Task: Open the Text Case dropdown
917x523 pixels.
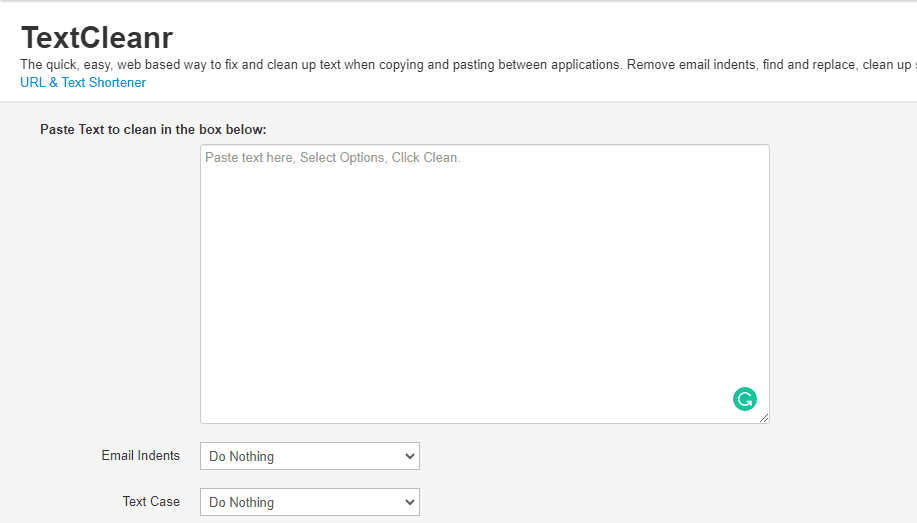Action: click(309, 502)
